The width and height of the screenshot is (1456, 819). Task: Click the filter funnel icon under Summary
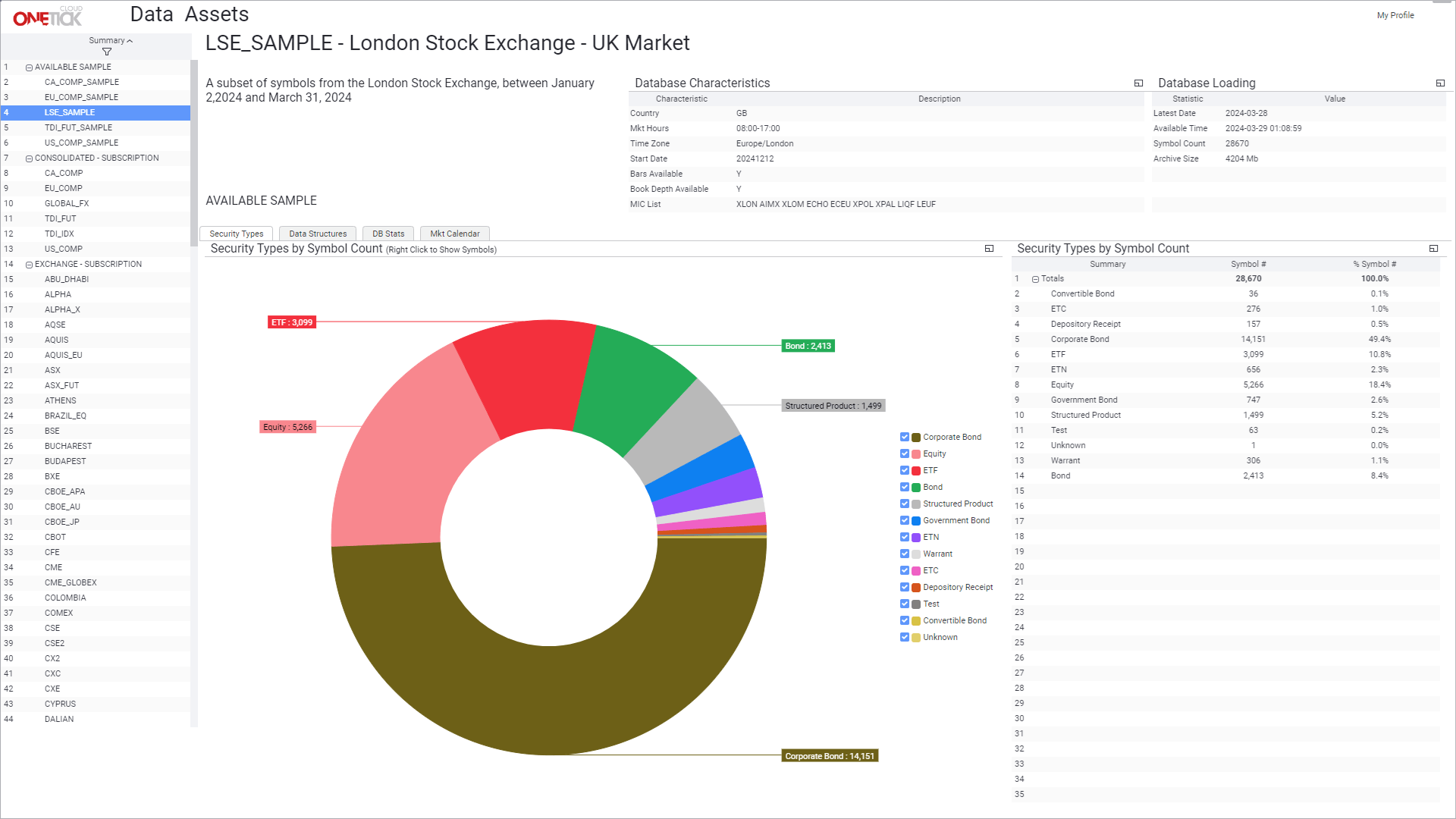click(107, 52)
